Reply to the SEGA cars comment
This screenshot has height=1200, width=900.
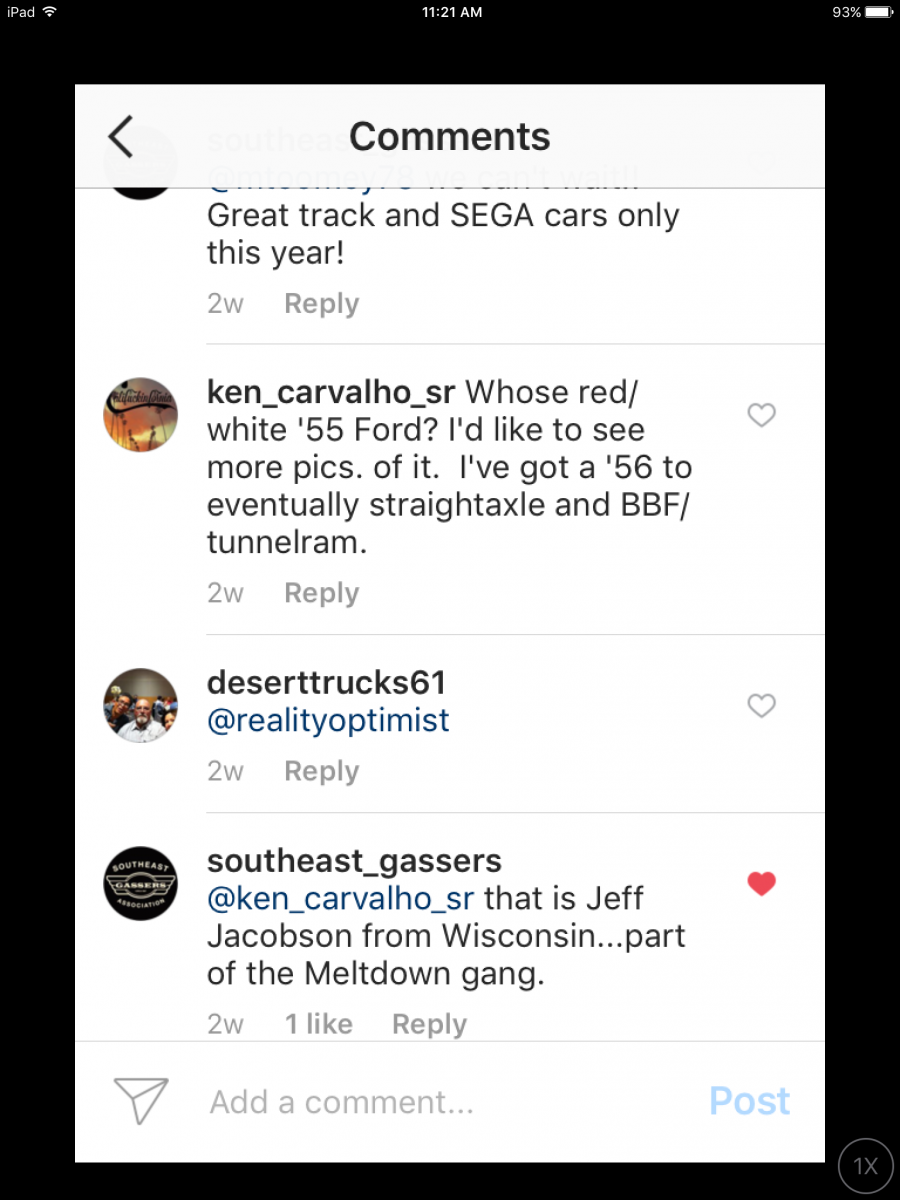click(x=321, y=304)
